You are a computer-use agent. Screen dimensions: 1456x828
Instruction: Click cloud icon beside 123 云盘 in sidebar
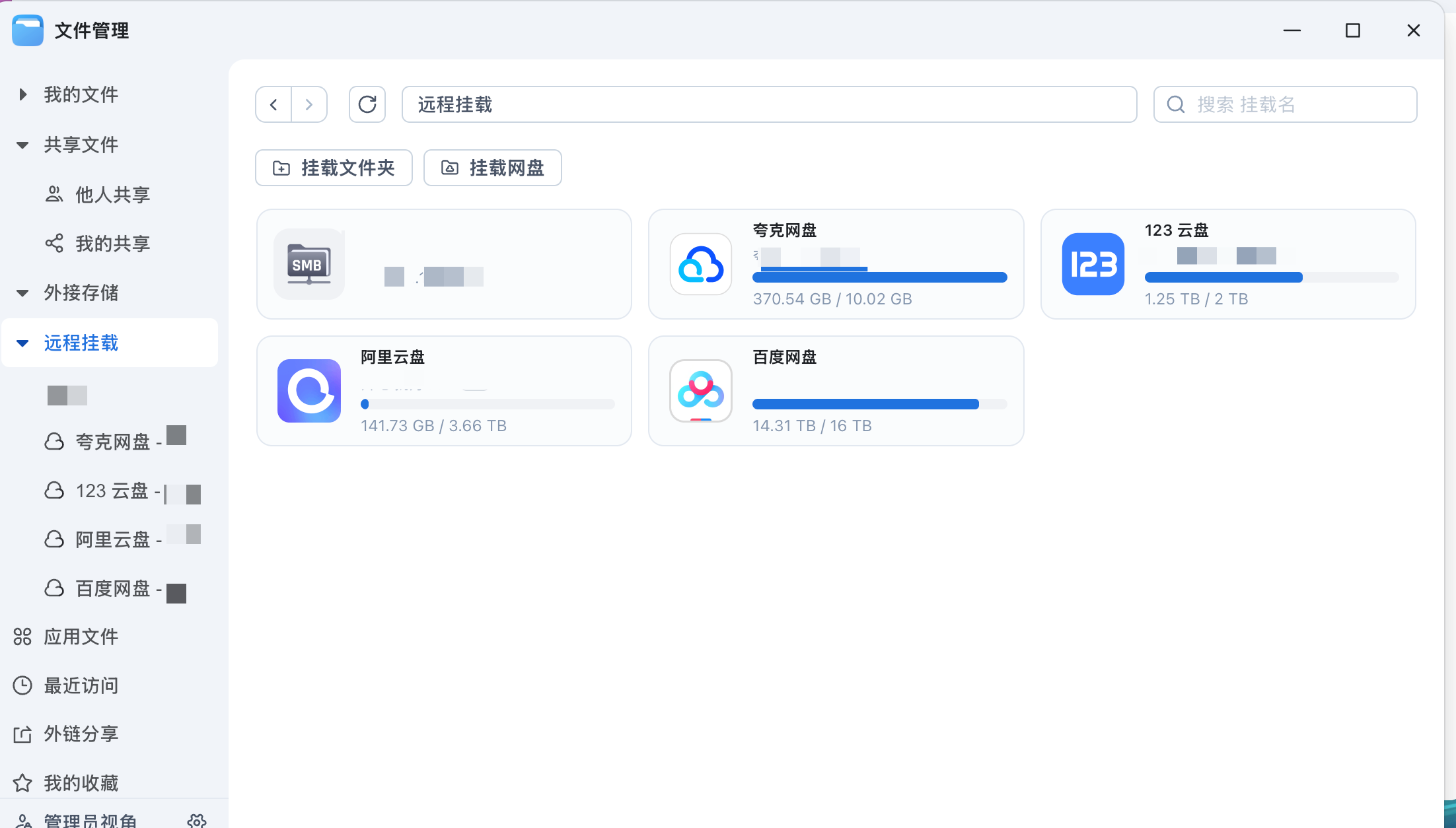coord(54,490)
